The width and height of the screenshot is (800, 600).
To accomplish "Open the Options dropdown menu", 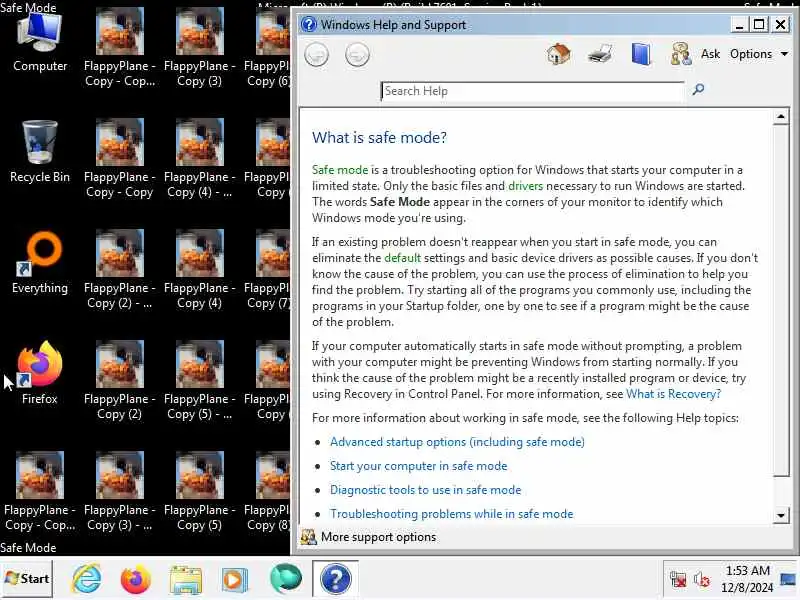I will pyautogui.click(x=758, y=54).
